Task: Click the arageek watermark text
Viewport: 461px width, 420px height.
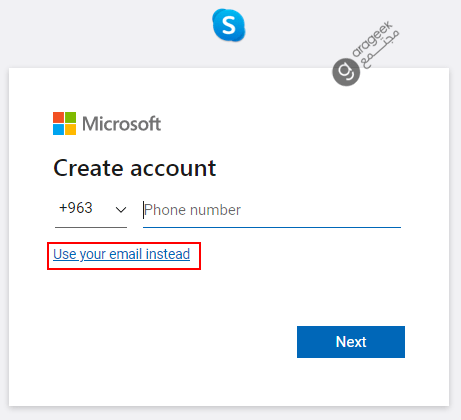Action: (x=372, y=39)
